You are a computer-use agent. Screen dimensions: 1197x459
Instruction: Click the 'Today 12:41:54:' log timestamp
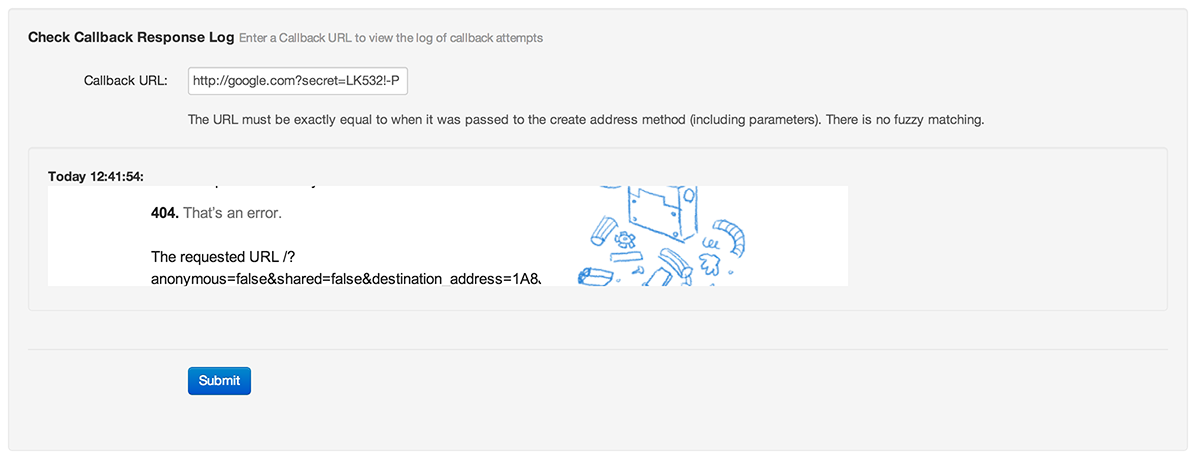(x=96, y=176)
